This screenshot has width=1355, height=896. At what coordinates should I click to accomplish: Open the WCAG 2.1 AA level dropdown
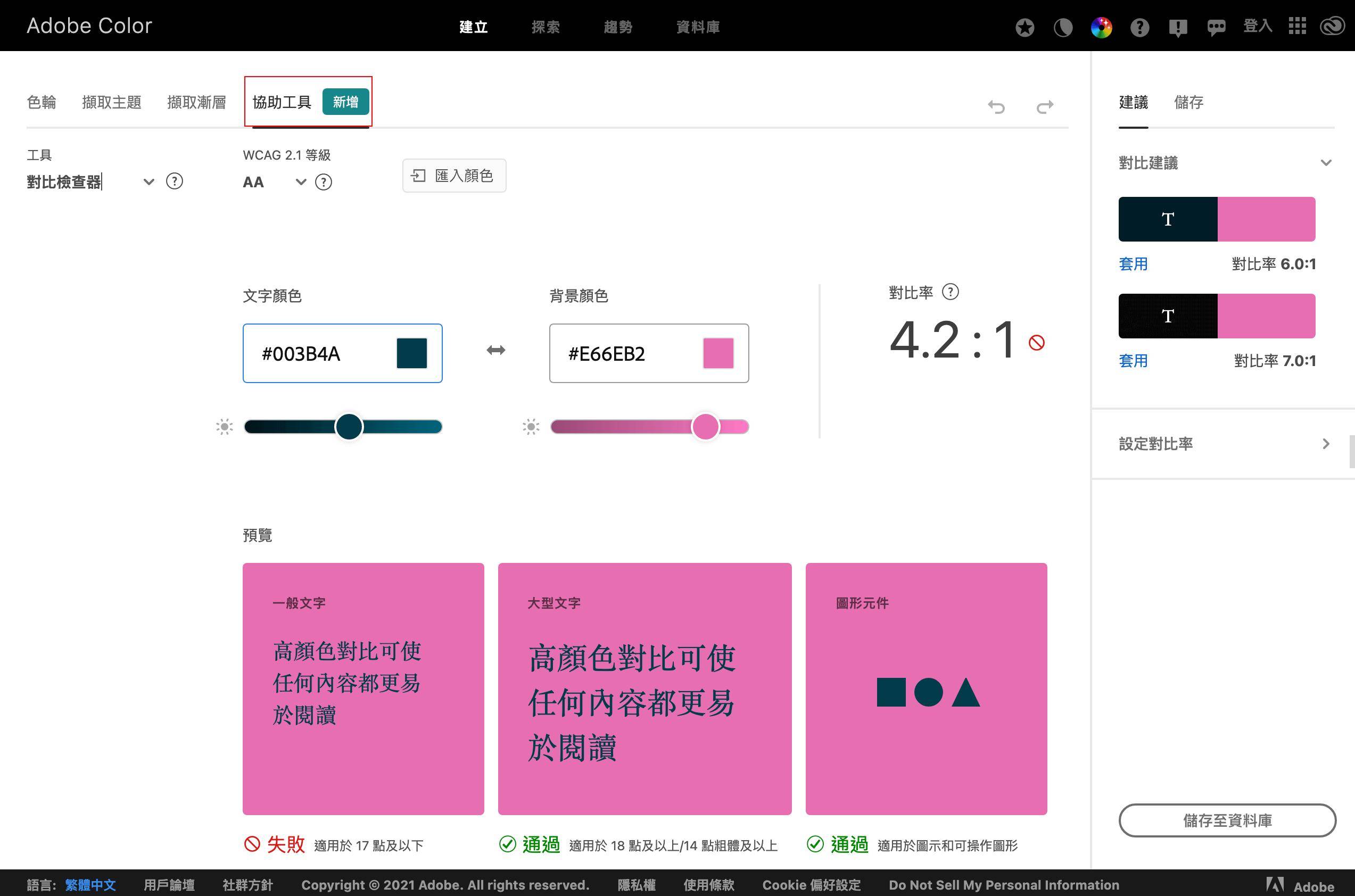tap(301, 182)
